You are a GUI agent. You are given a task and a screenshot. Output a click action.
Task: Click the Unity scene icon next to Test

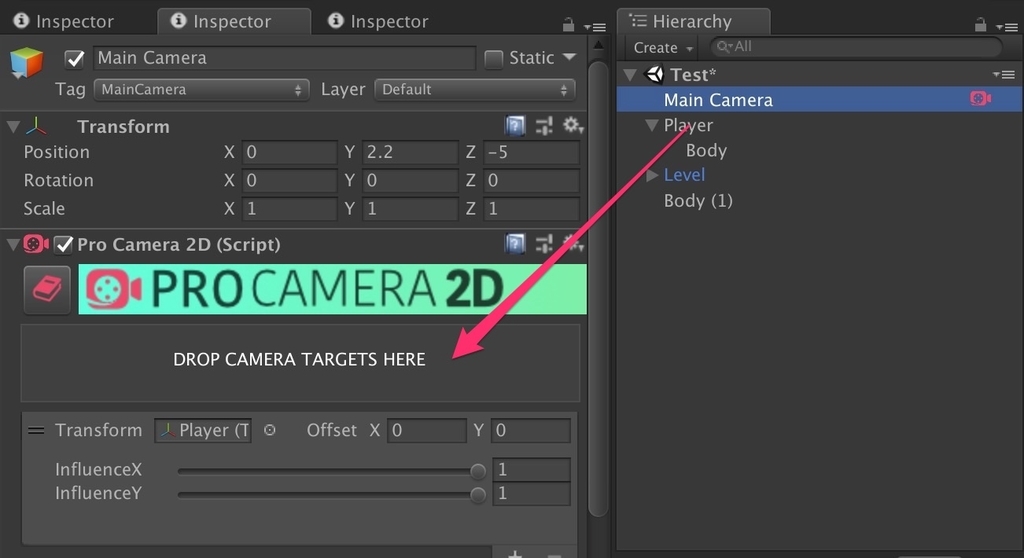tap(654, 74)
